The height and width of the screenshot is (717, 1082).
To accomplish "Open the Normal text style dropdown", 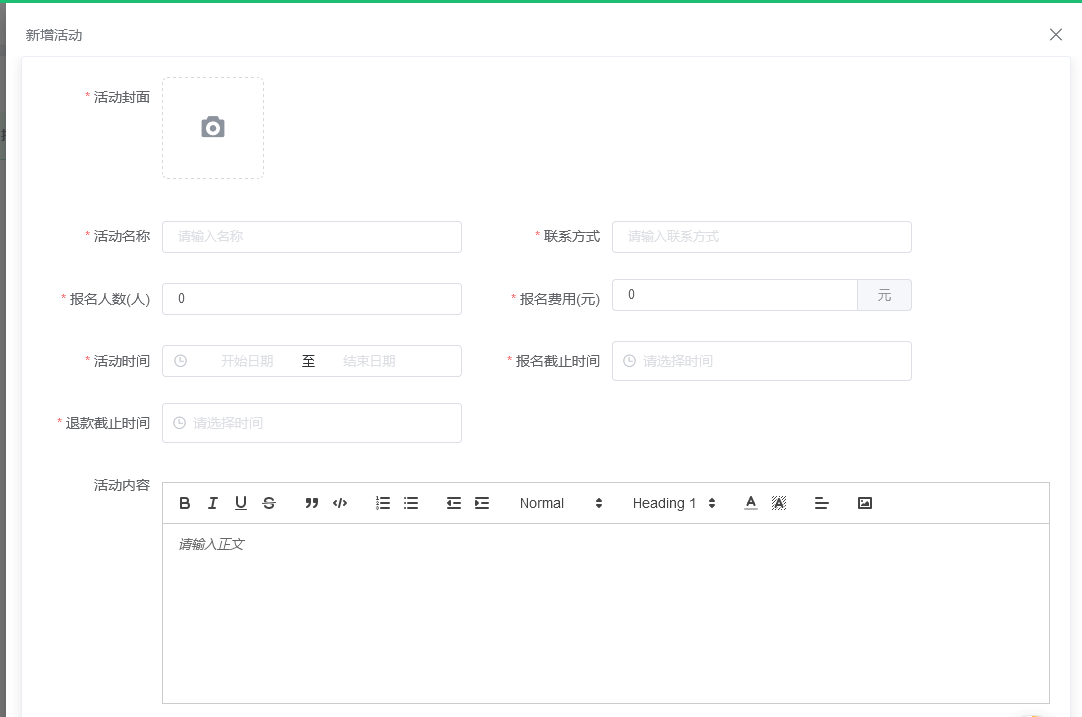I will tap(555, 503).
